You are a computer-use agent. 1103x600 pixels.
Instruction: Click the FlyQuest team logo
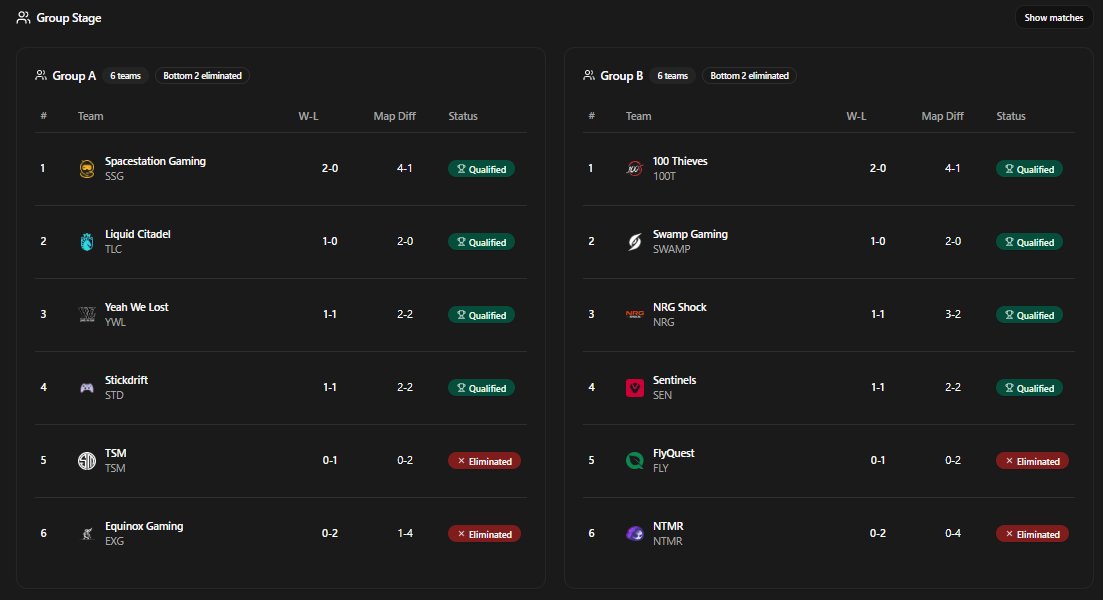tap(635, 461)
